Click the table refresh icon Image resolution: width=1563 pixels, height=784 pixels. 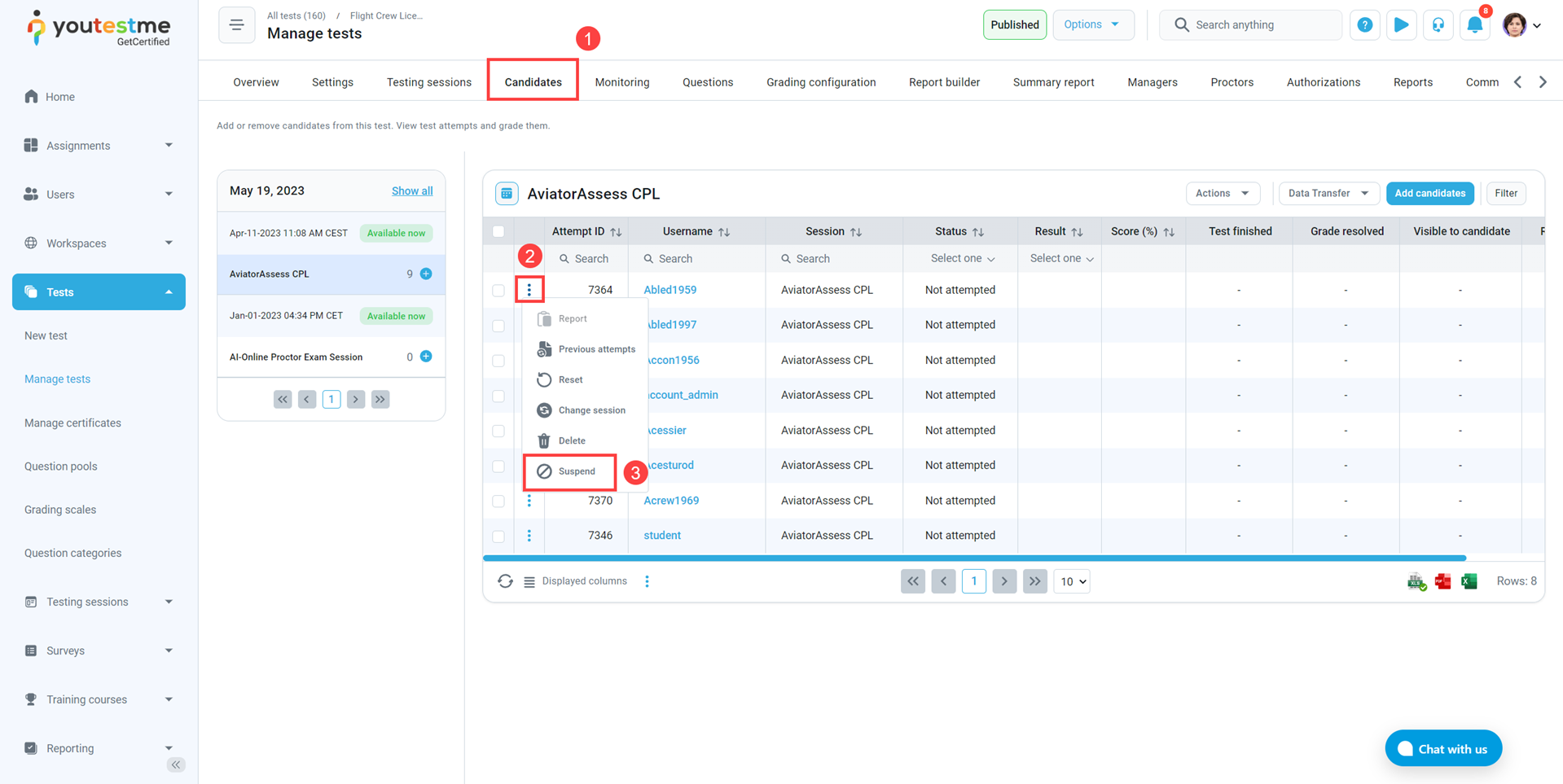505,581
